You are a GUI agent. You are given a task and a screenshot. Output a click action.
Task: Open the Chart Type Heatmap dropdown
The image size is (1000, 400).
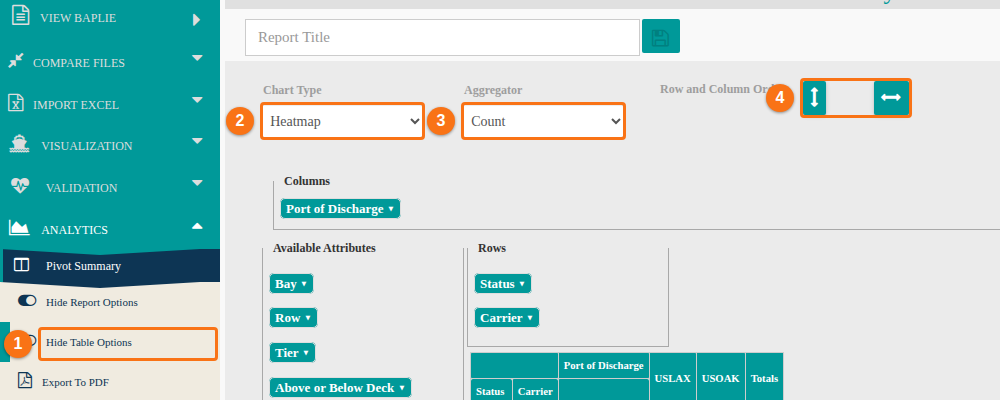[x=342, y=121]
